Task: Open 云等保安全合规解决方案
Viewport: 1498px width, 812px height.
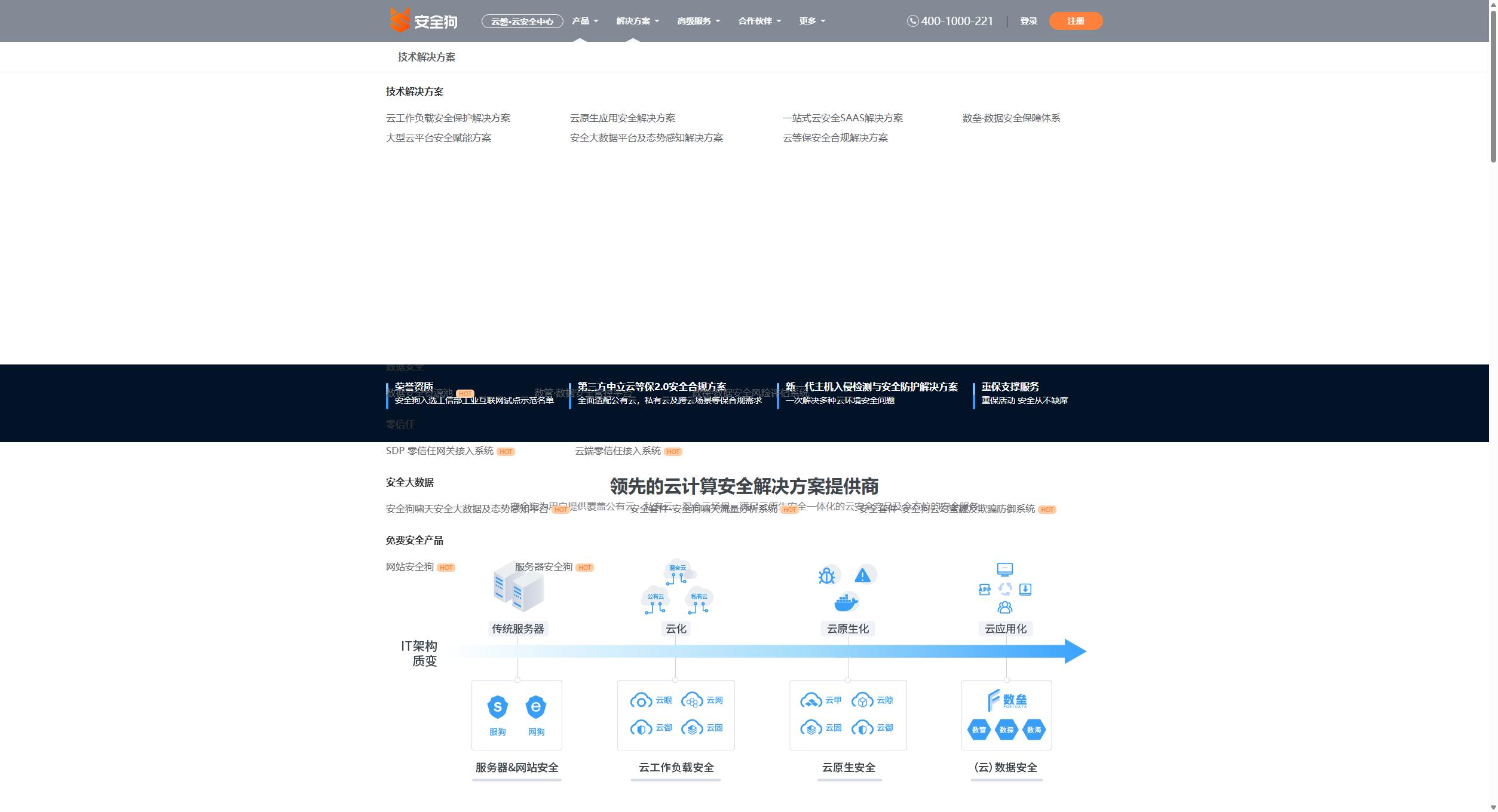Action: click(x=835, y=138)
